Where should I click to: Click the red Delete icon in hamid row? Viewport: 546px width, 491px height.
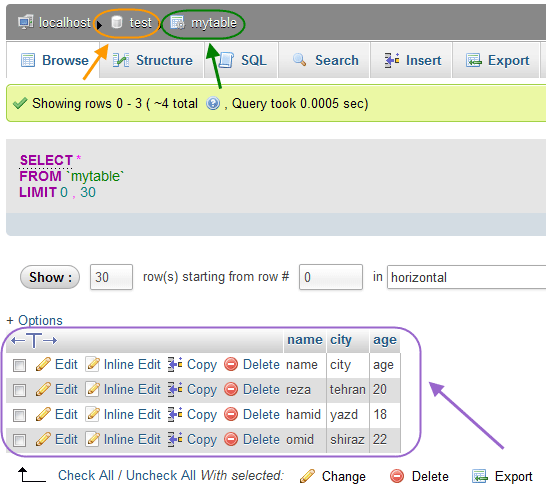tap(231, 414)
